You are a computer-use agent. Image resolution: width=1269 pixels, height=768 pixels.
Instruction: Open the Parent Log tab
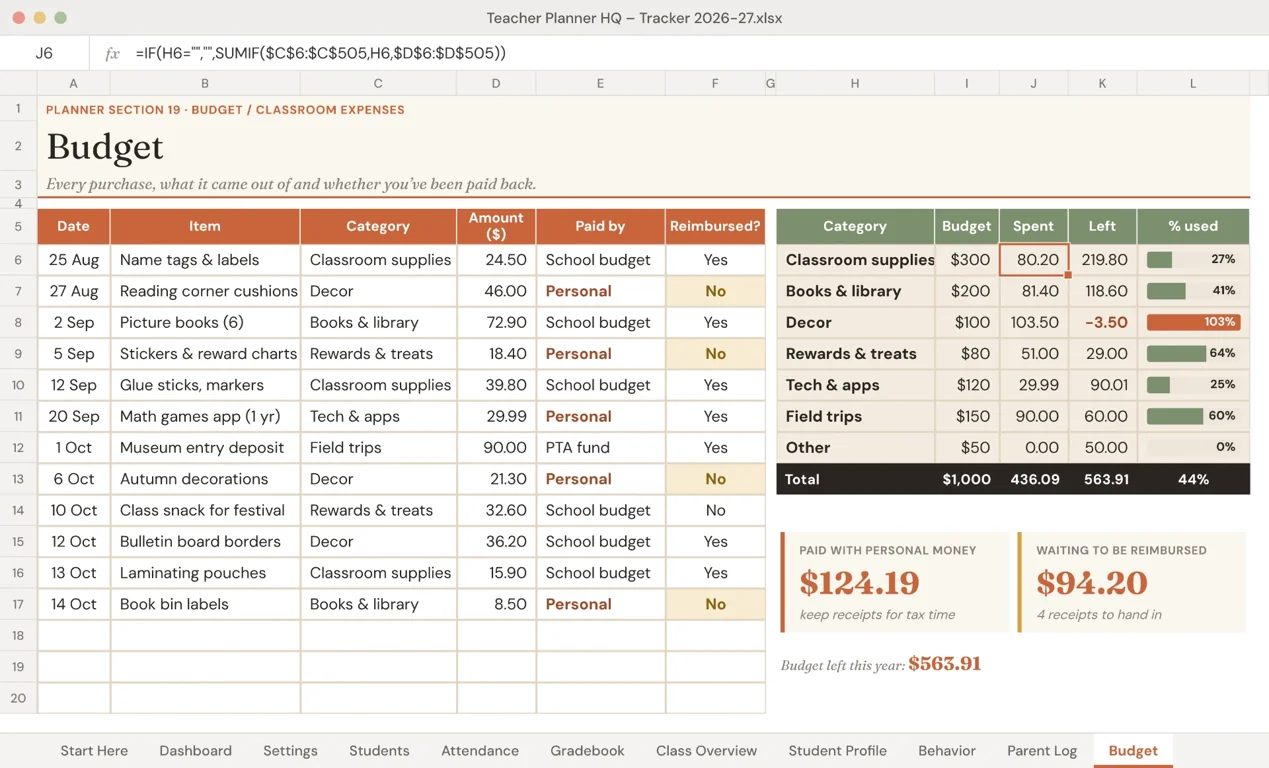coord(1042,751)
